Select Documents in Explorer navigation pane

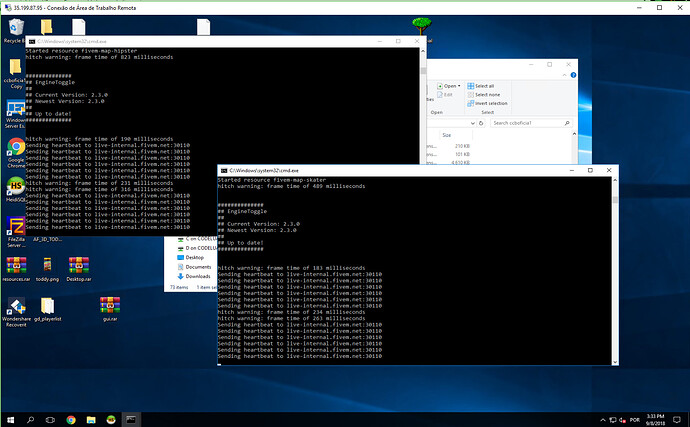[197, 267]
